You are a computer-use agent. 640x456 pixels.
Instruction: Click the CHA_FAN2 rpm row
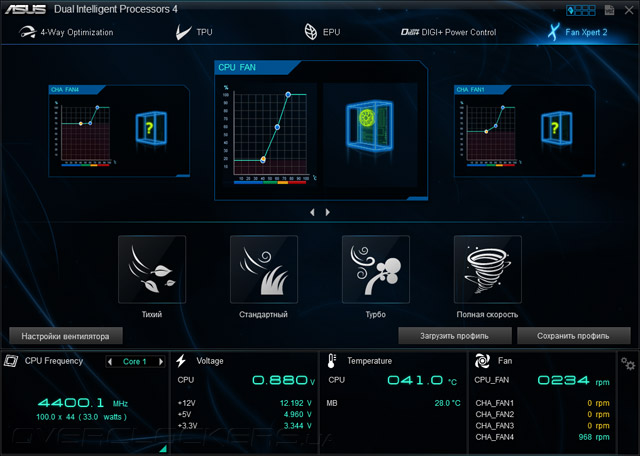(x=542, y=414)
